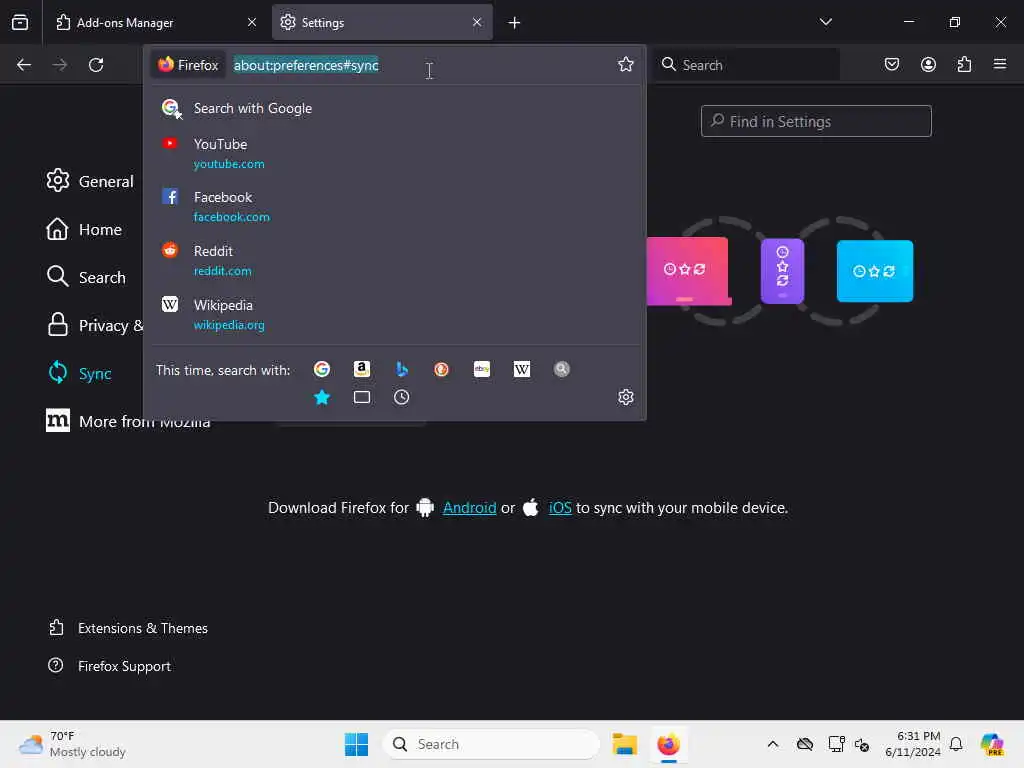Go back with the back arrow
The image size is (1024, 768).
(24, 65)
